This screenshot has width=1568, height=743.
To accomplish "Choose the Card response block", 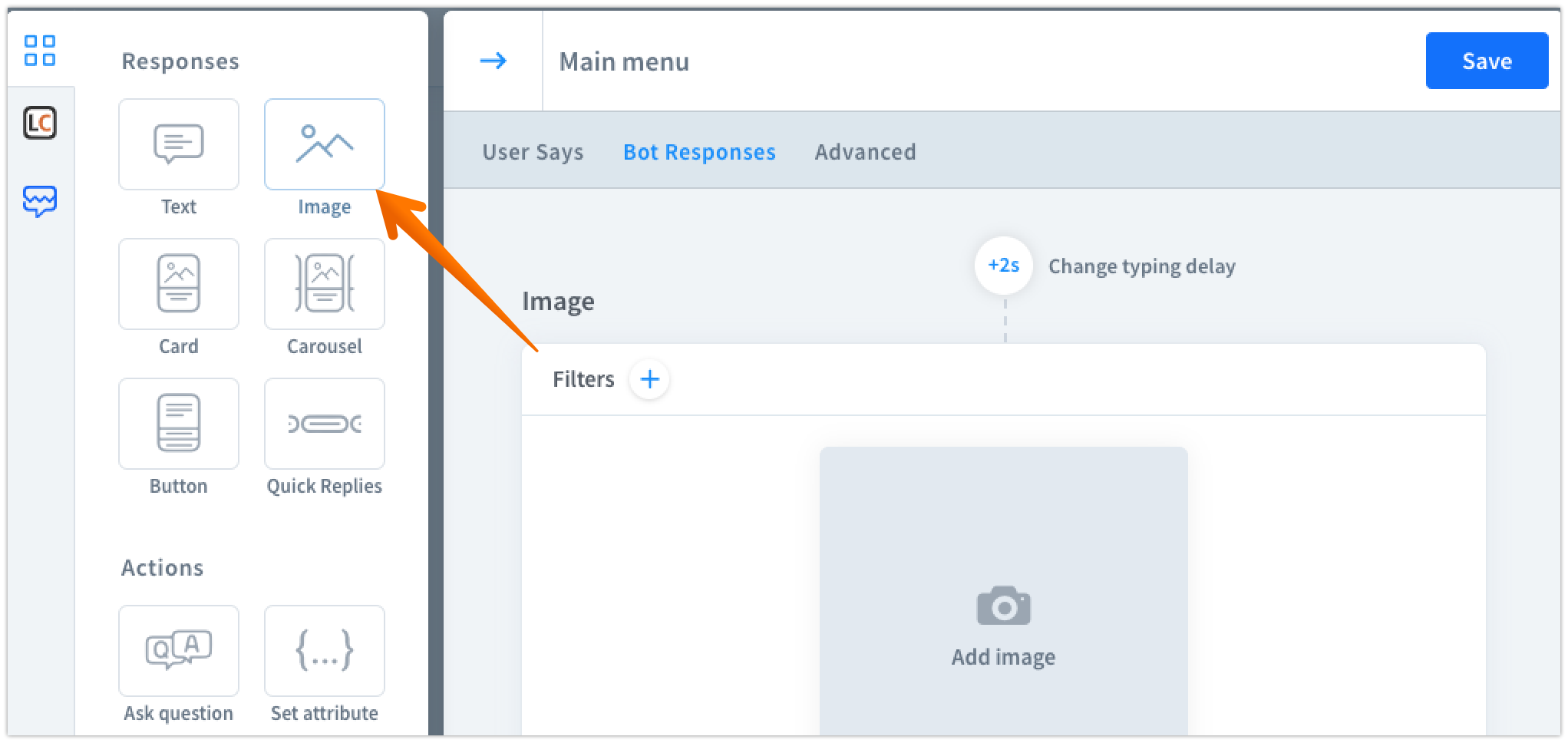I will click(178, 284).
